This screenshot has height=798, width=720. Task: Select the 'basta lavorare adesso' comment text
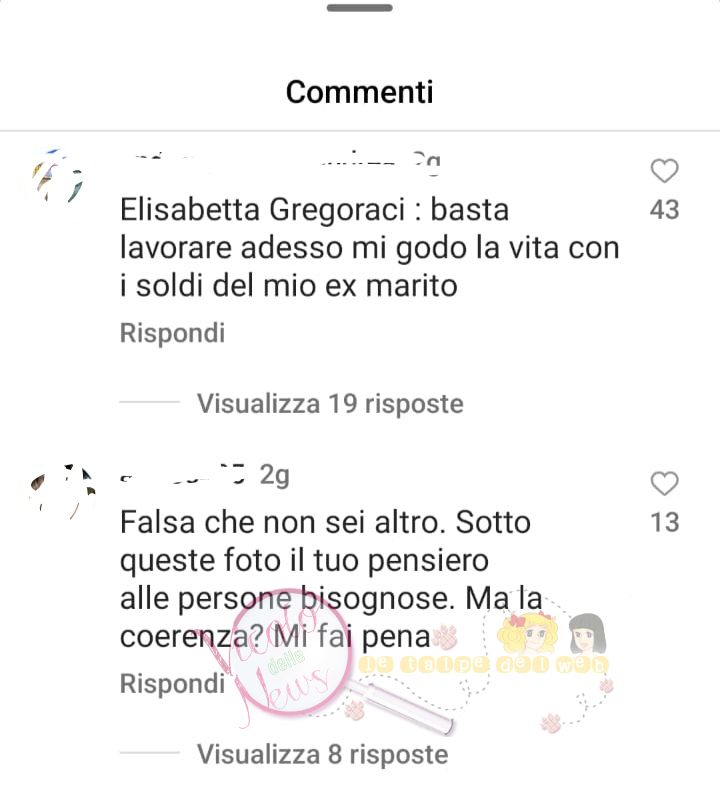(x=370, y=248)
